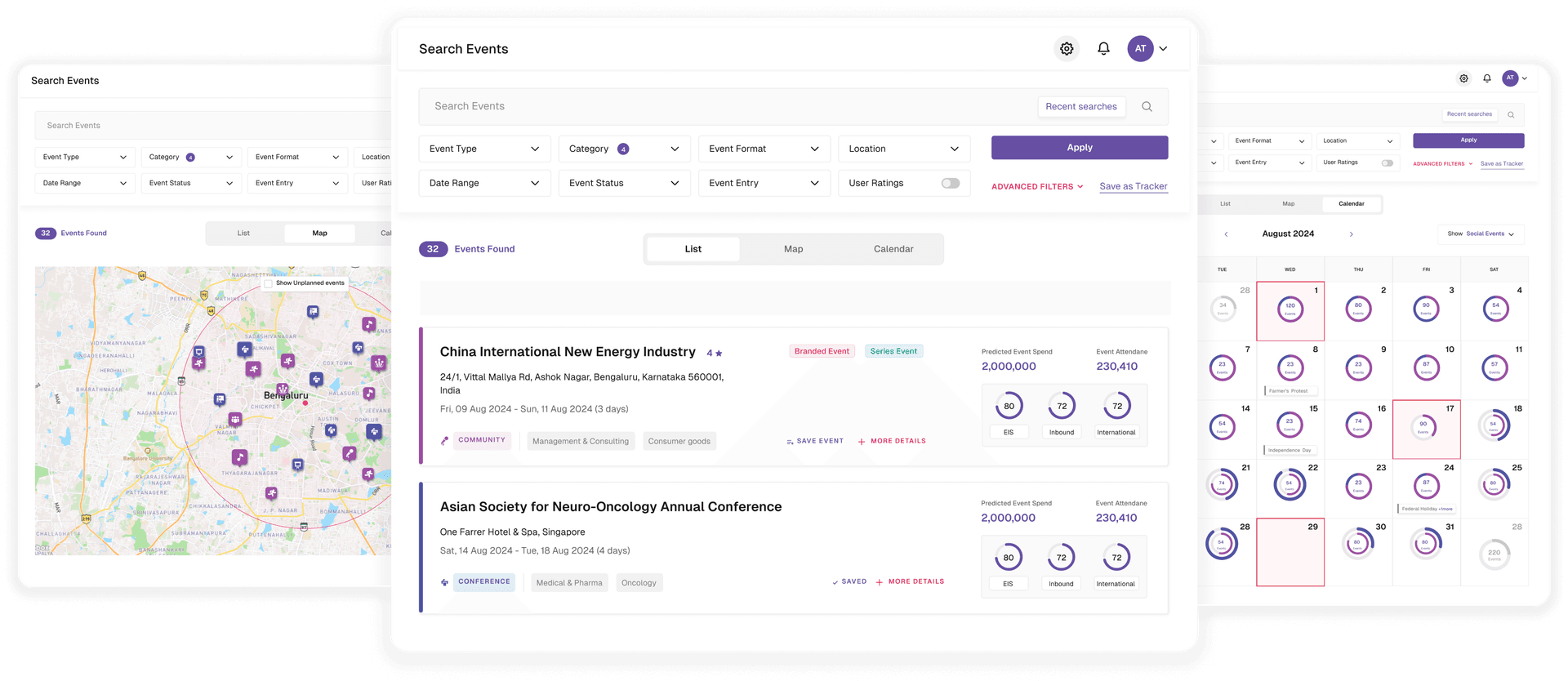Save the China International New Energy event
This screenshot has height=681, width=1568.
[815, 441]
